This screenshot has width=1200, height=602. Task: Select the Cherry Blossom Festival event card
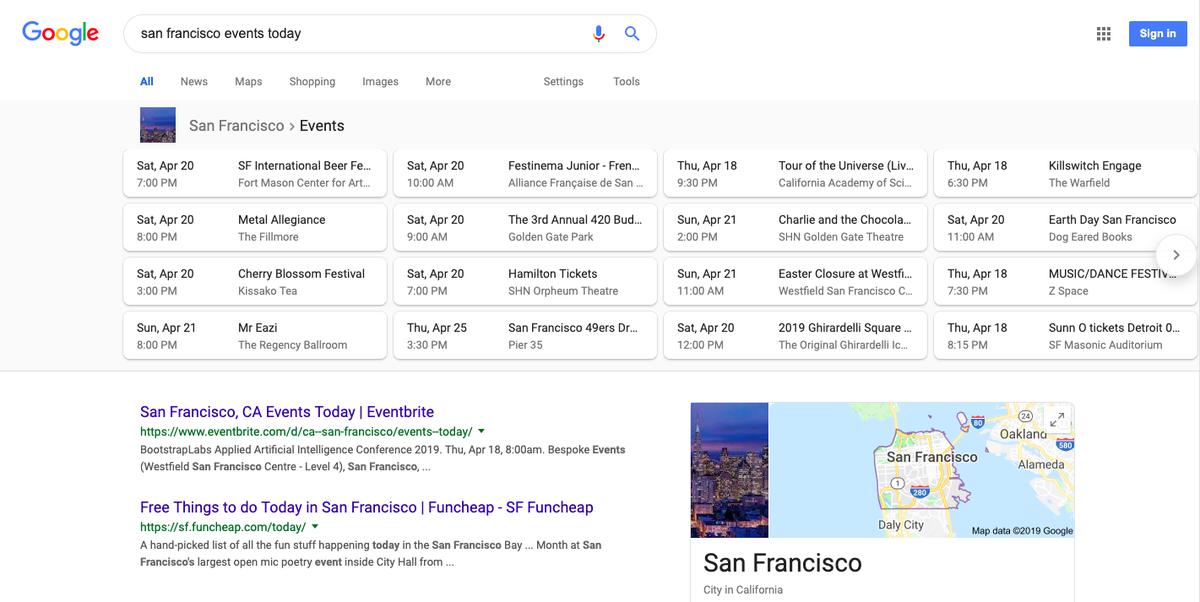255,281
